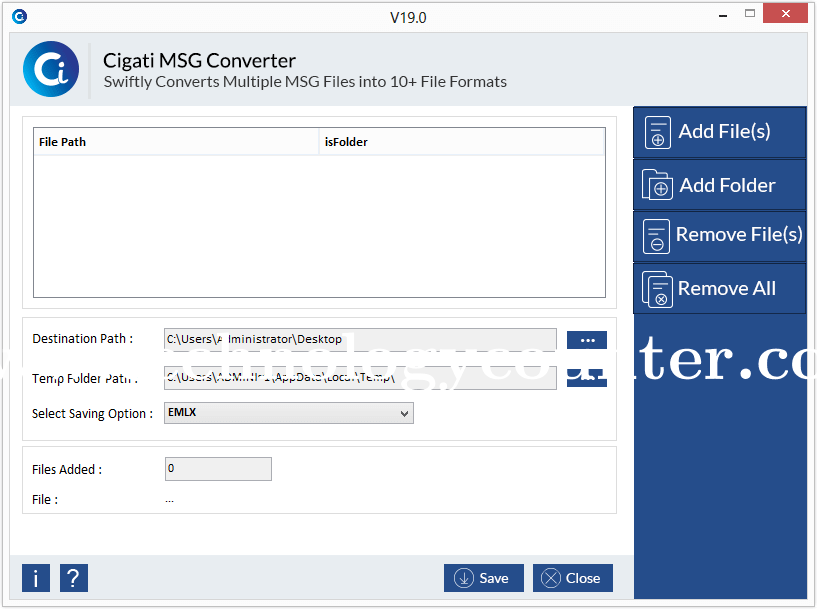Click the Add Folder button
Screen dimensions: 817x609
click(x=720, y=185)
